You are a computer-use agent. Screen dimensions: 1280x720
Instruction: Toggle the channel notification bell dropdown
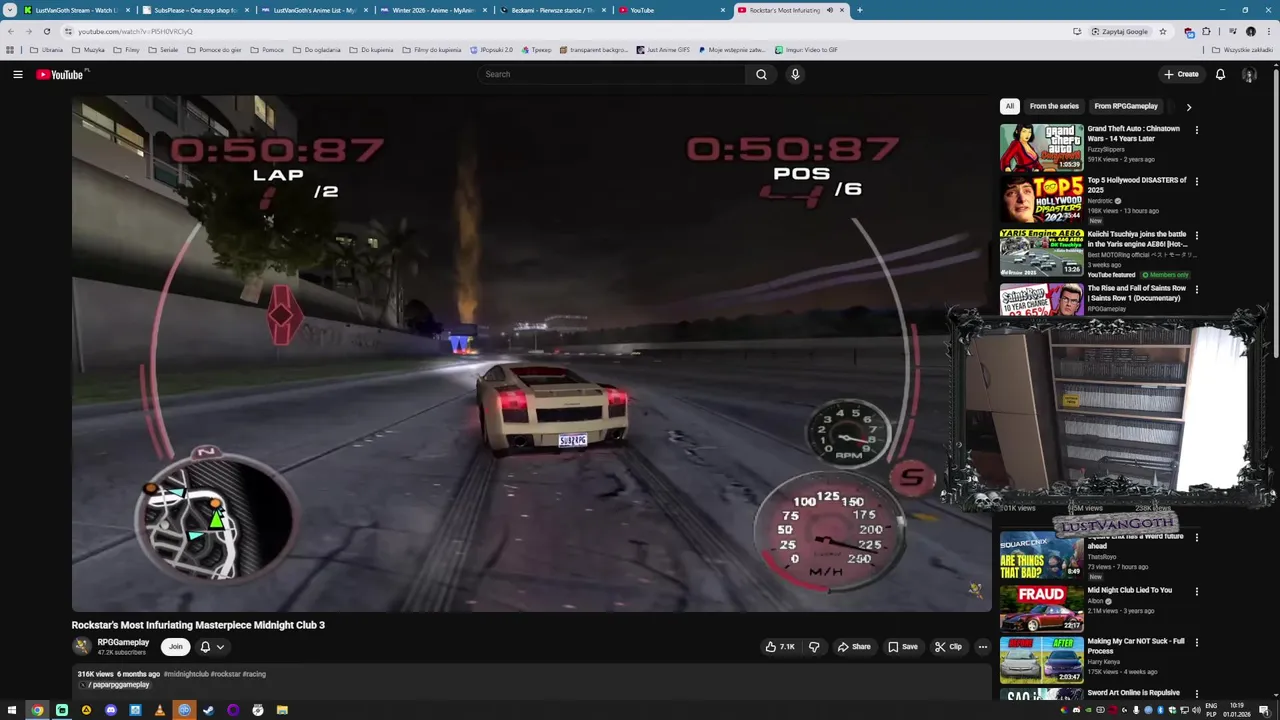click(212, 647)
